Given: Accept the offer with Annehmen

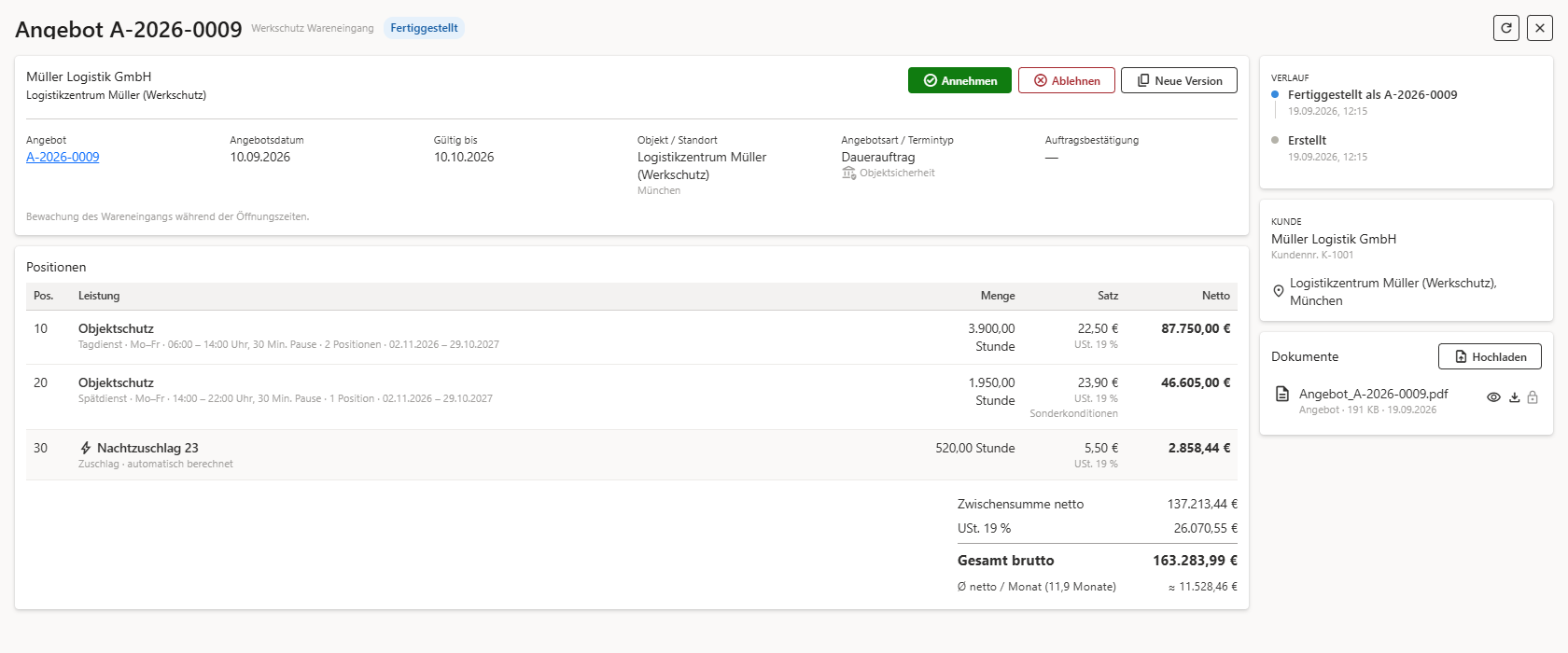Looking at the screenshot, I should (959, 80).
